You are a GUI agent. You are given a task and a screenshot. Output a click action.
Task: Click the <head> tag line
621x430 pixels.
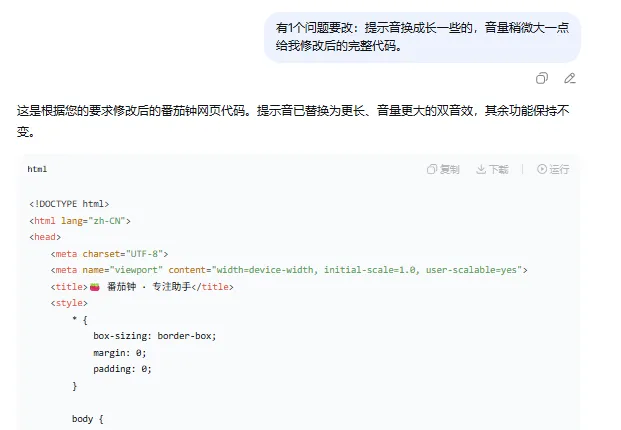(45, 237)
